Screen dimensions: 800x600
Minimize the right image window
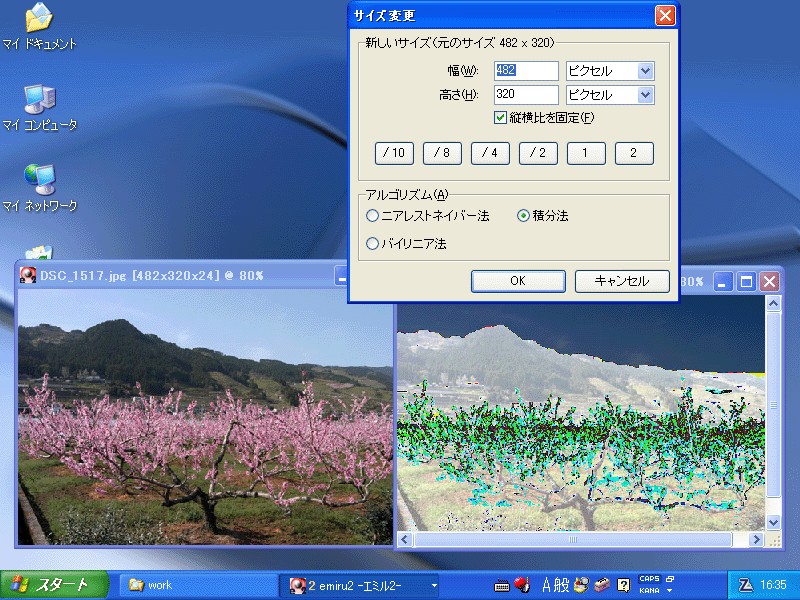722,282
